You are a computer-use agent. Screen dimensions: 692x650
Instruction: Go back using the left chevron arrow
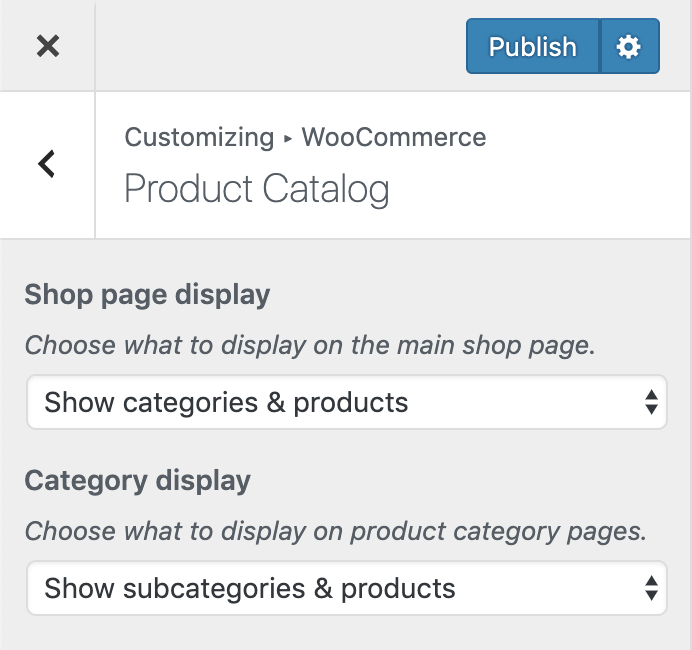click(47, 164)
